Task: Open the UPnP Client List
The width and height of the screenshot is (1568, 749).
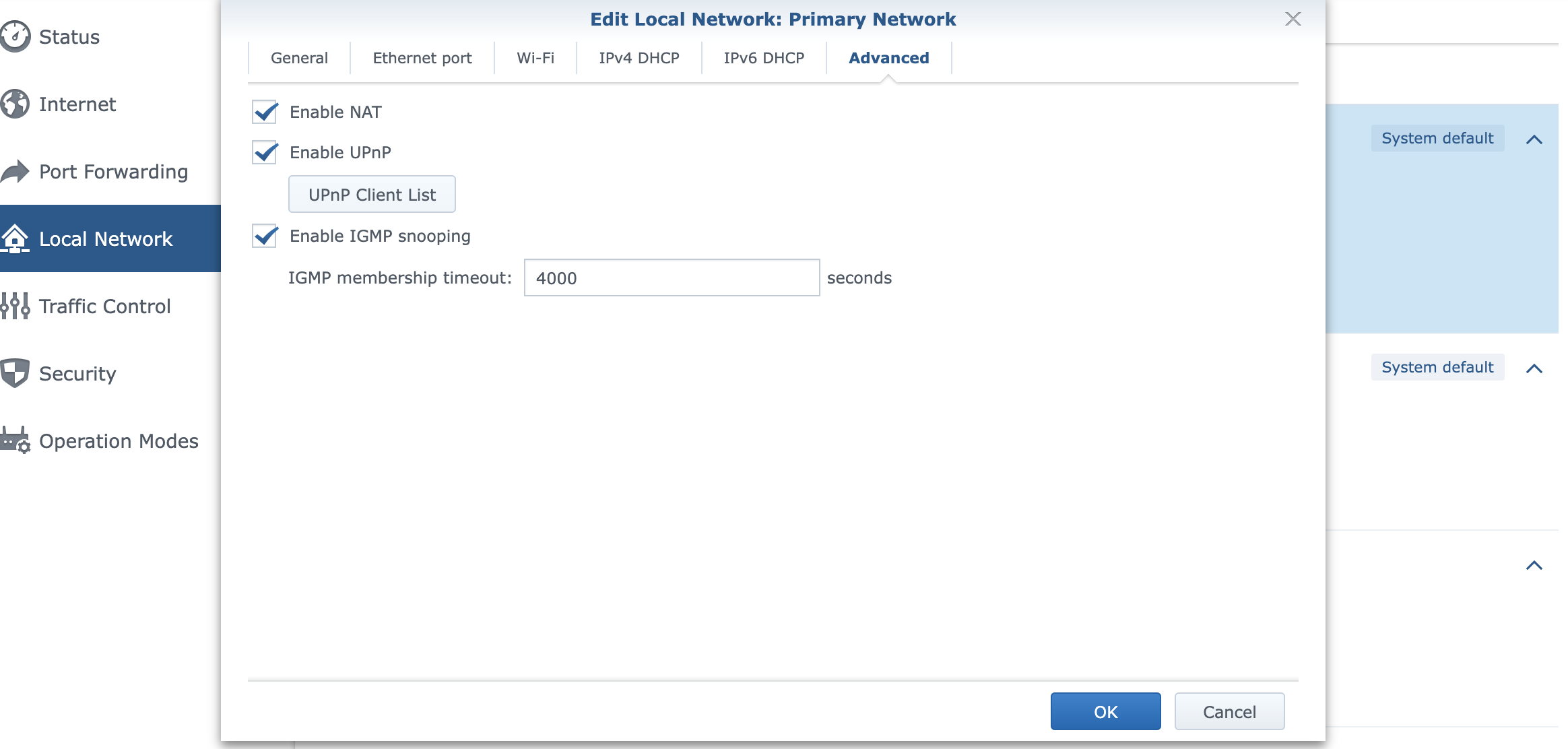Action: [372, 195]
